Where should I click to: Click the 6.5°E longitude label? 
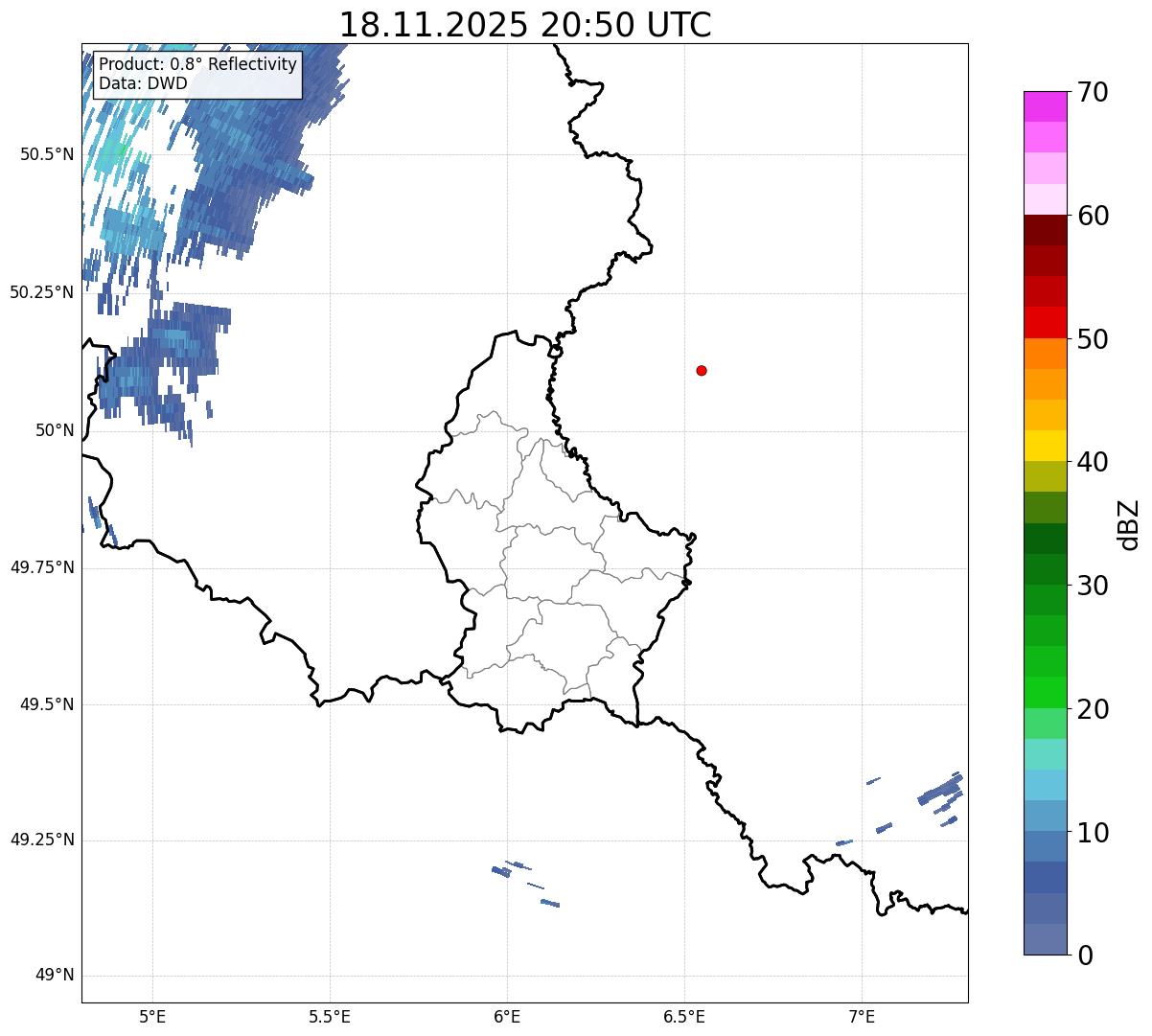point(684,1017)
